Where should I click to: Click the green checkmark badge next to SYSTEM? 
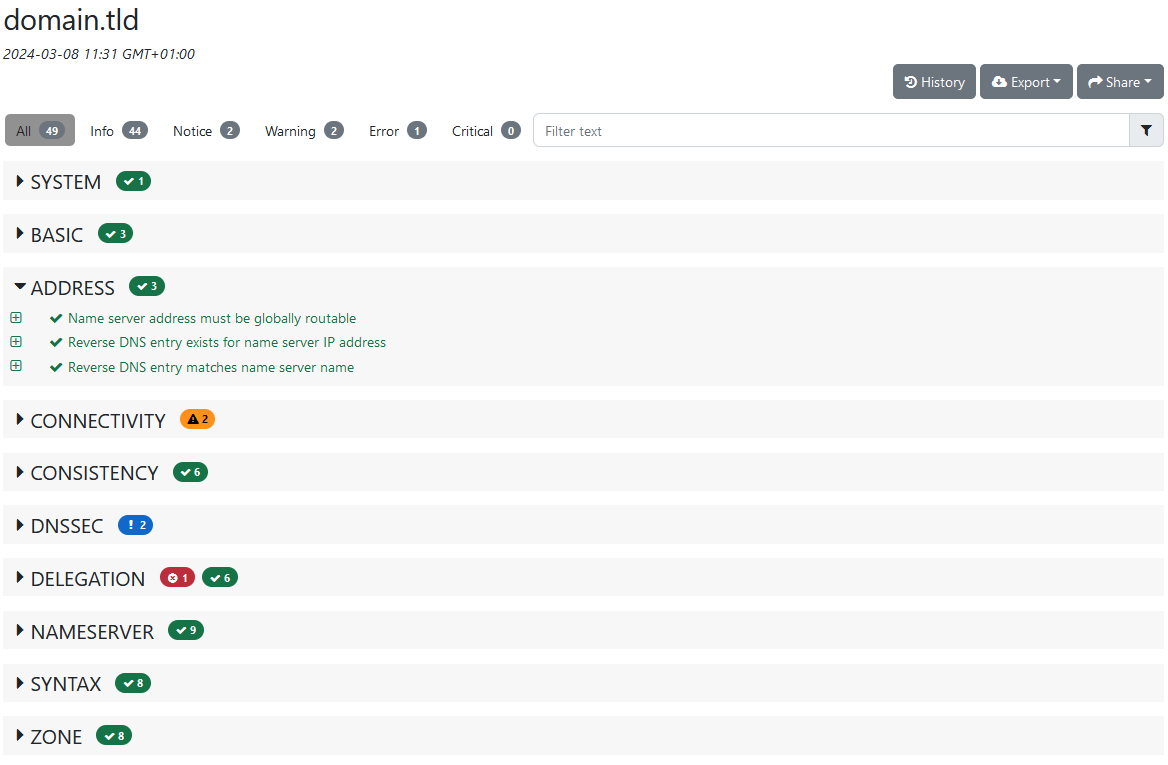click(133, 181)
